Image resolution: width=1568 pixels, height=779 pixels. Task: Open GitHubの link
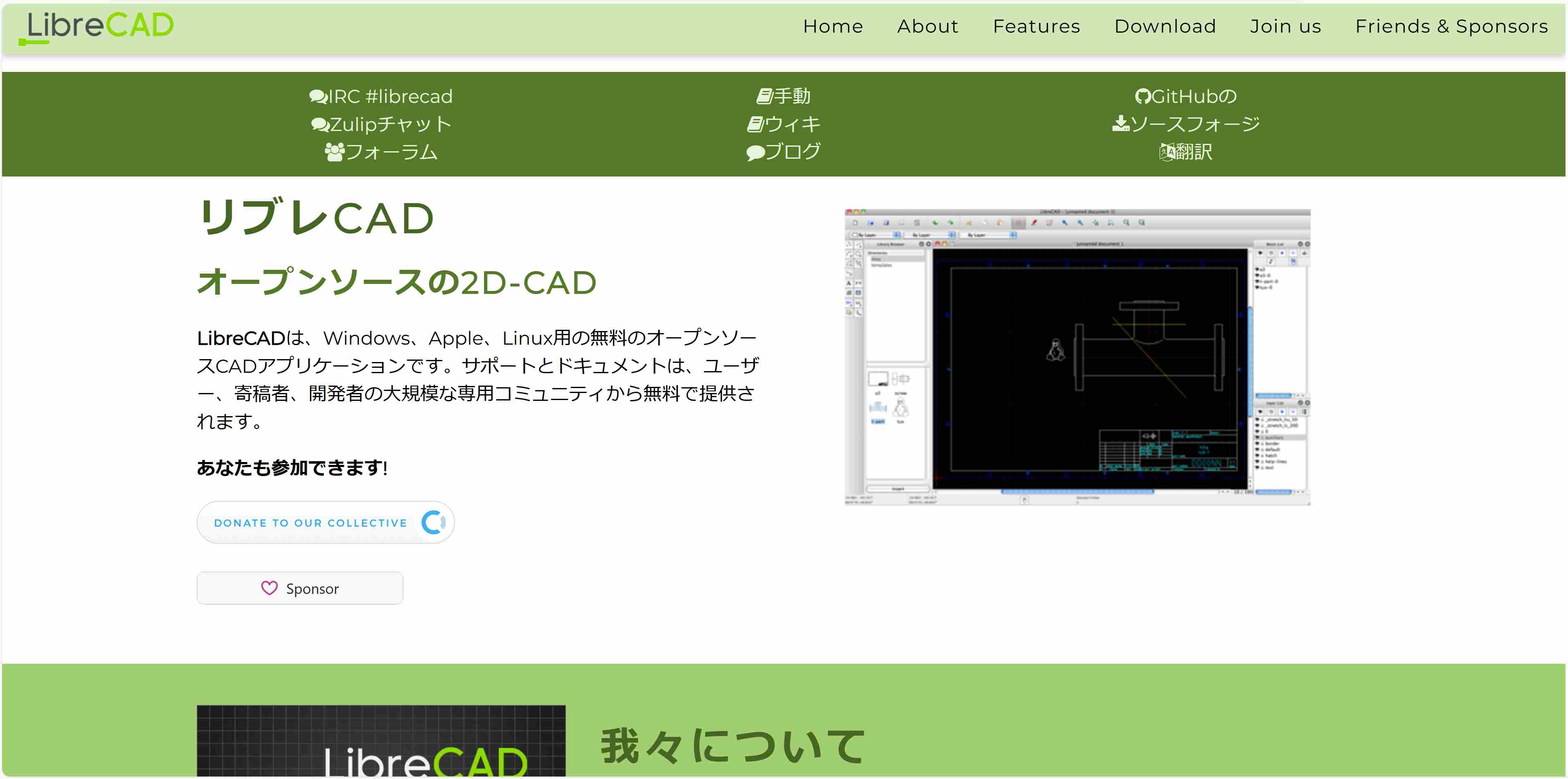pos(1193,96)
